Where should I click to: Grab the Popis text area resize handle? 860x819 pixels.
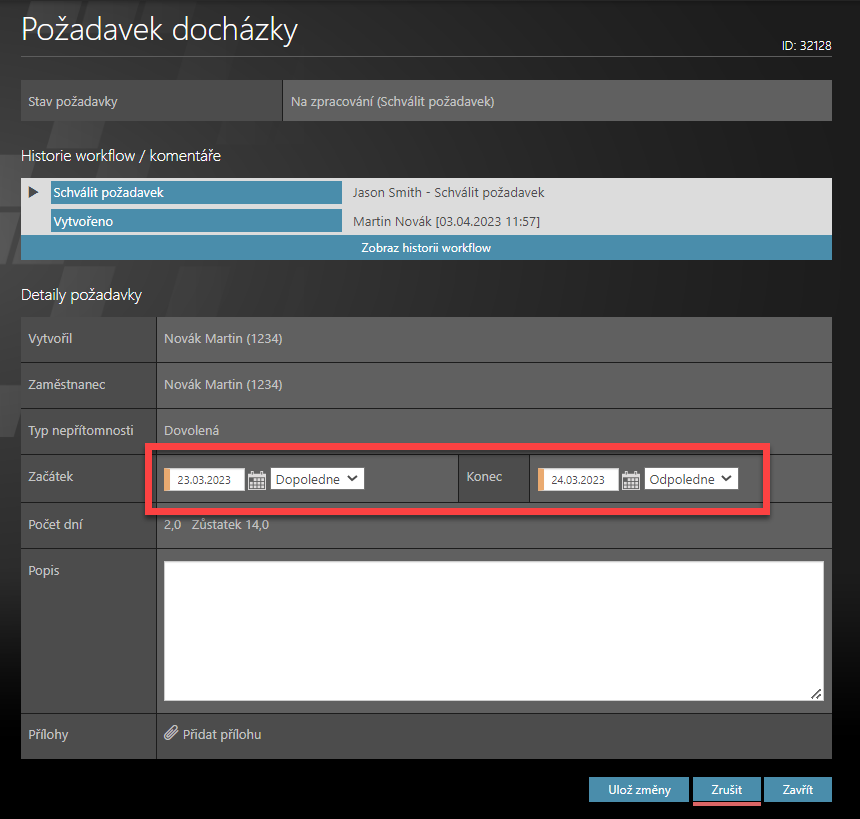pyautogui.click(x=816, y=693)
